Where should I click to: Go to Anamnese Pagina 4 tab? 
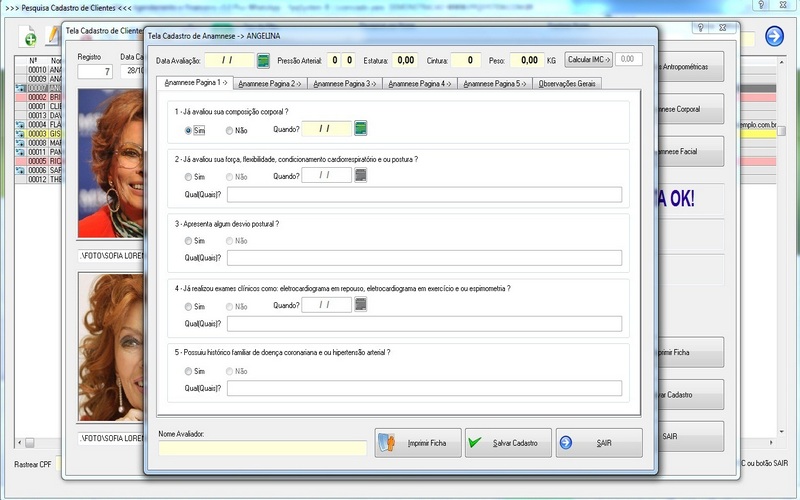point(419,84)
